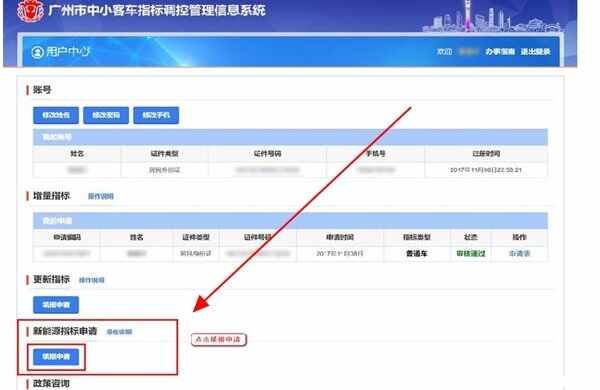Click the 用户中心 title text
Viewport: 600px width, 390px height.
[x=68, y=52]
